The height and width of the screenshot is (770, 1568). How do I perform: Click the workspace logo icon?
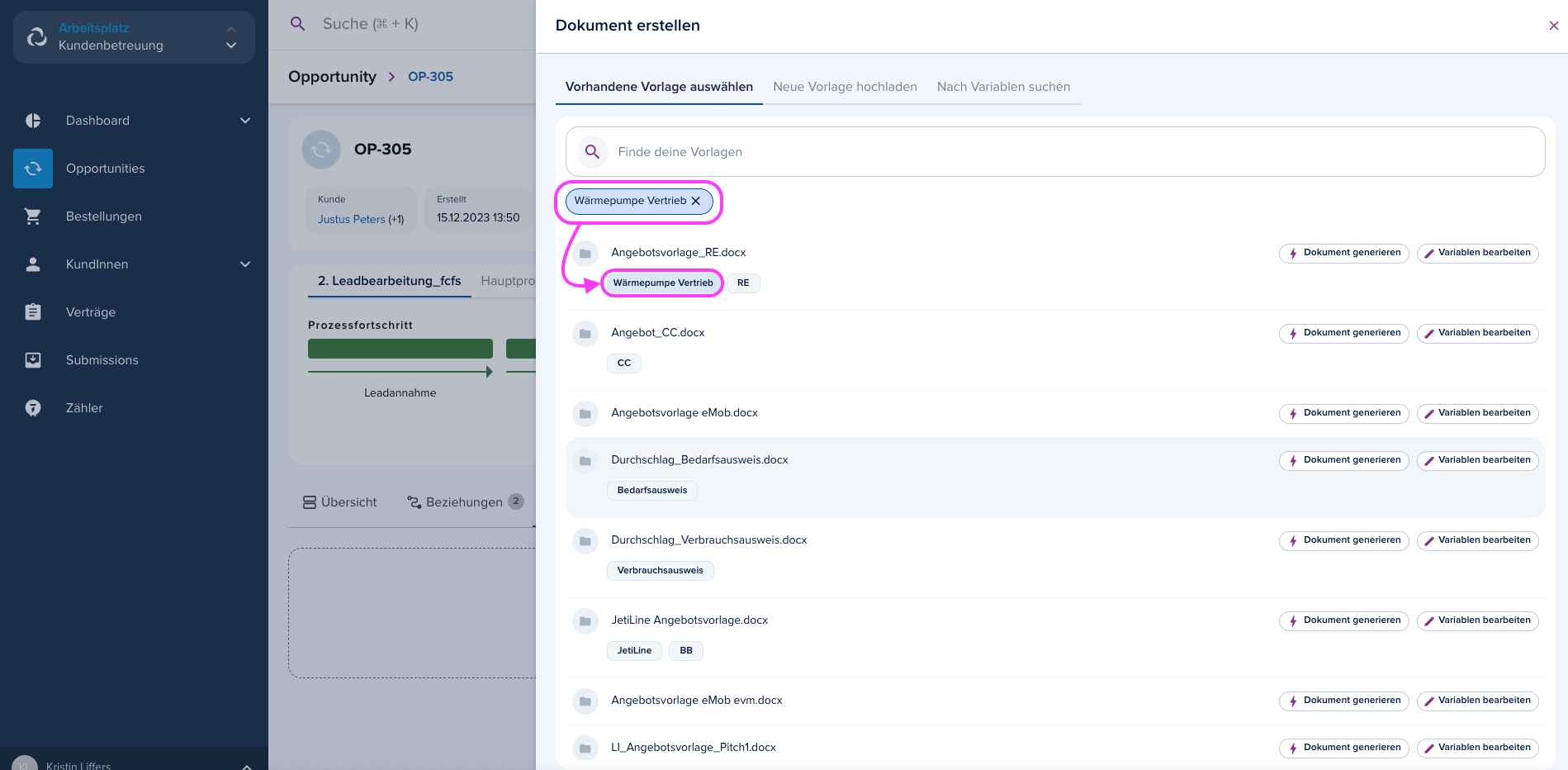pos(37,36)
